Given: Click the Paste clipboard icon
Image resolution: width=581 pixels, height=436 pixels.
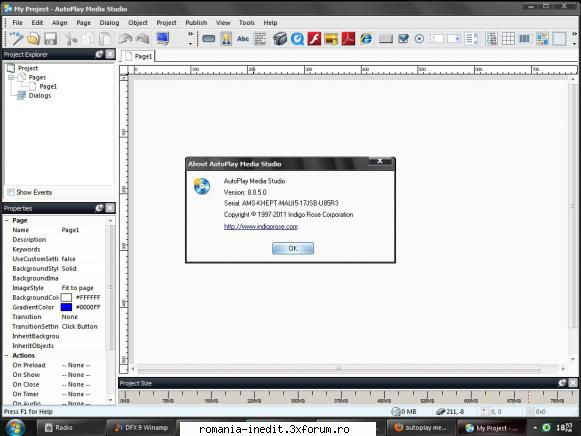Looking at the screenshot, I should point(105,39).
